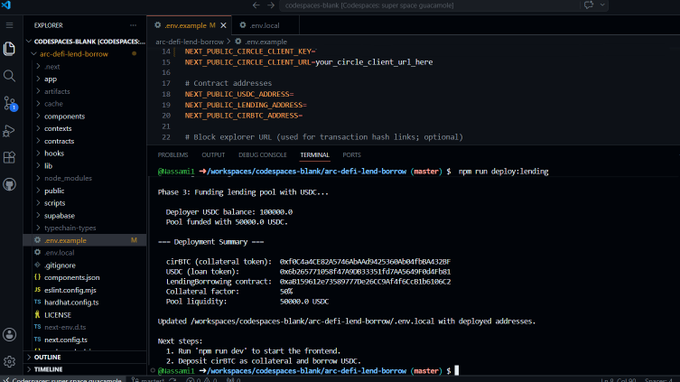This screenshot has width=680, height=382.
Task: Expand the typechain-types folder
Action: [85, 228]
